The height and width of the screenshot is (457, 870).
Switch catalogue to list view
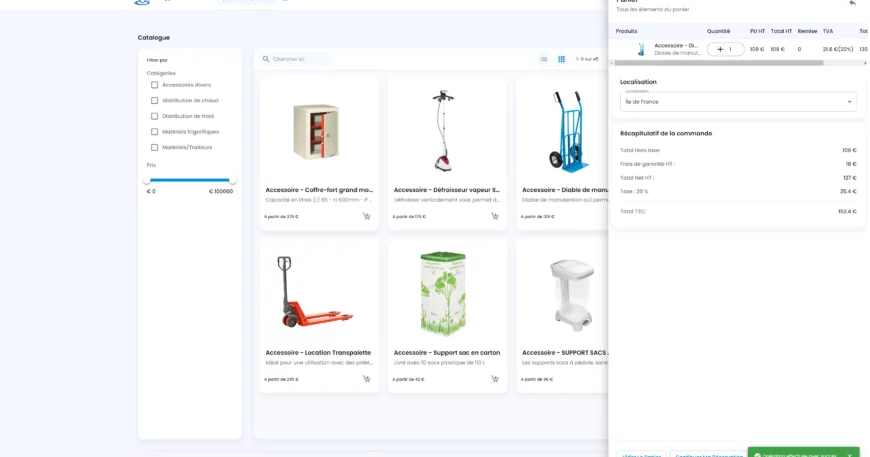pos(544,59)
